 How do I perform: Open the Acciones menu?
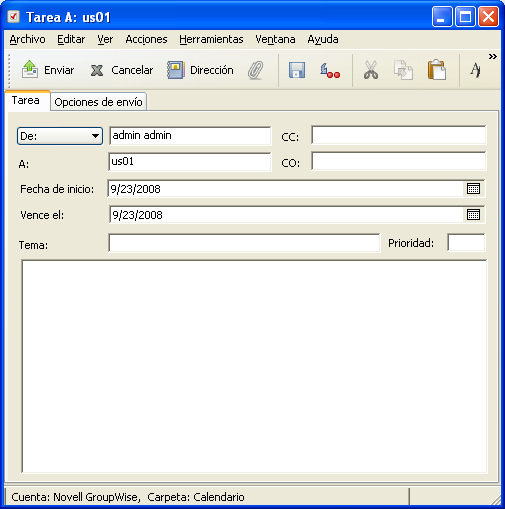point(146,39)
